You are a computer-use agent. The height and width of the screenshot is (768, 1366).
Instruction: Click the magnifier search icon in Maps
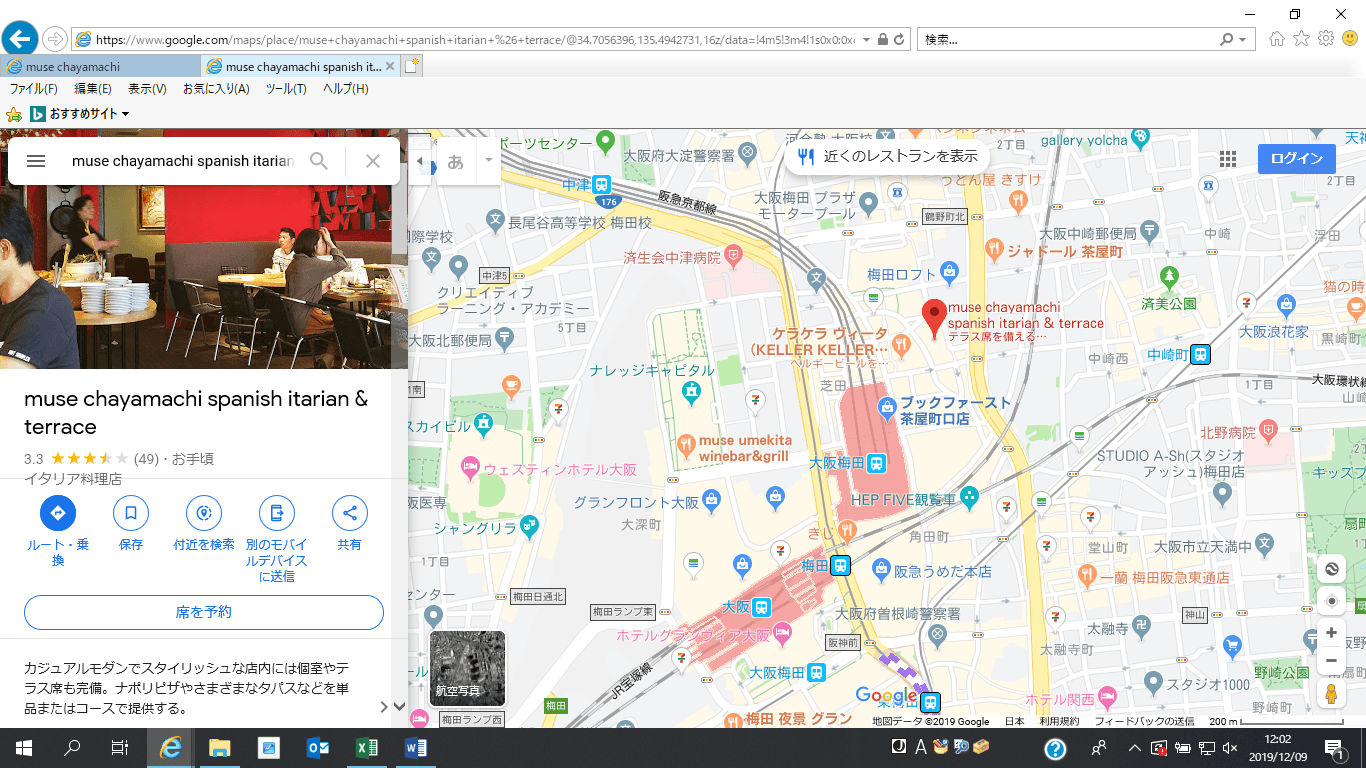319,161
